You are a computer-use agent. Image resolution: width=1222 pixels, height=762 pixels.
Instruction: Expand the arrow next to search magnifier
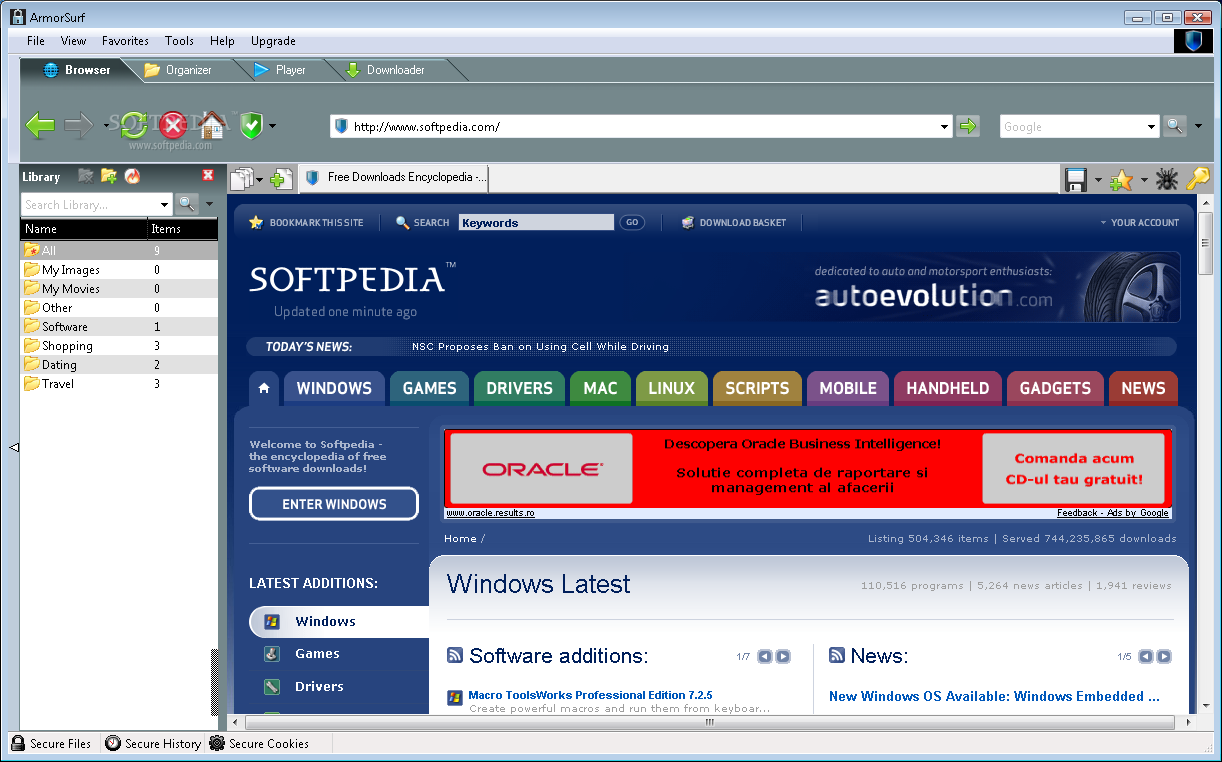point(1197,126)
